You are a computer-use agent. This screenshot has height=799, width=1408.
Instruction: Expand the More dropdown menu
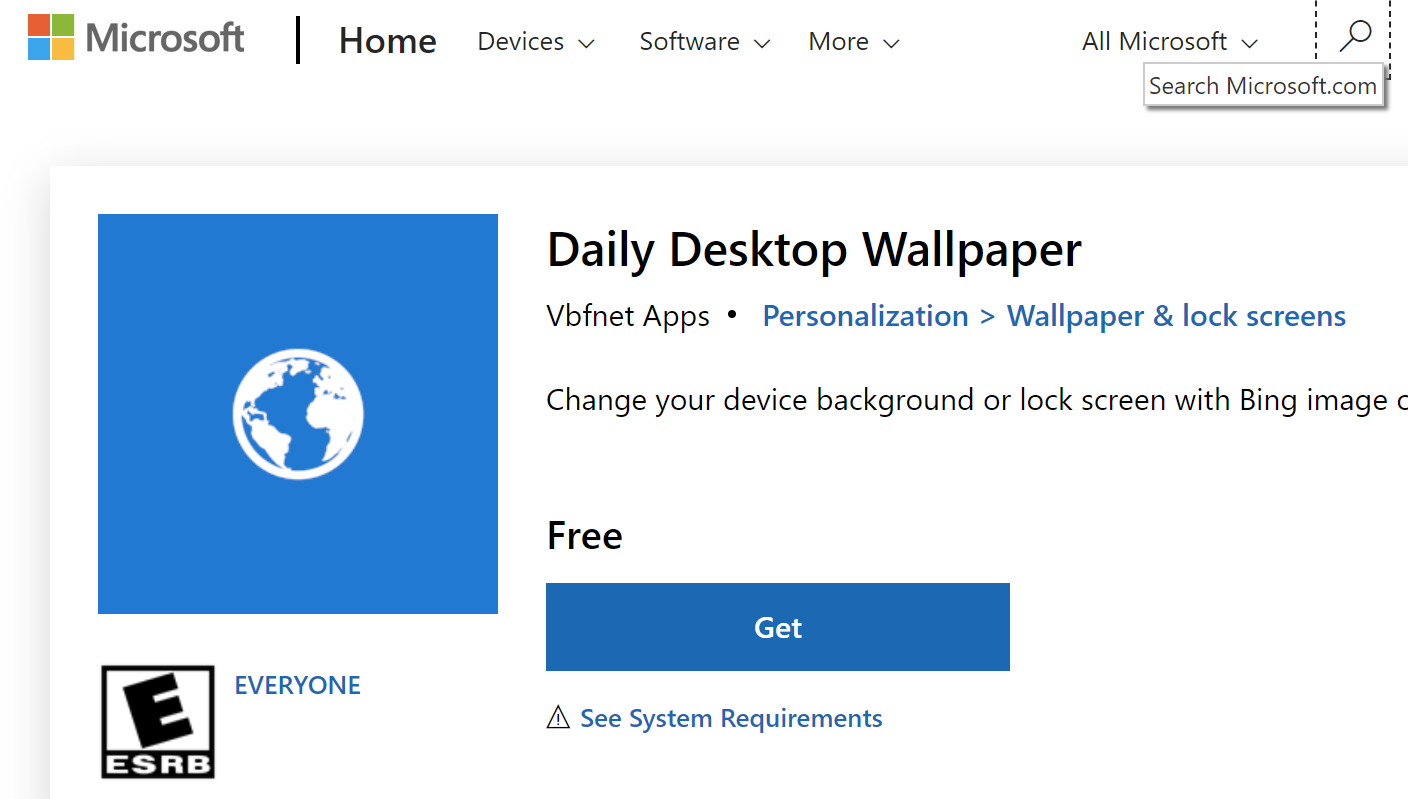coord(854,42)
